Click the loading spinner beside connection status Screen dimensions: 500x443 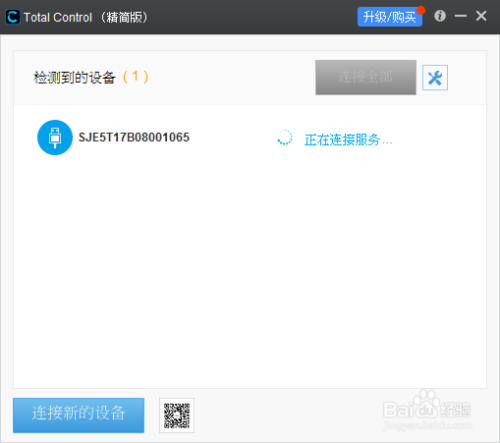click(x=285, y=137)
